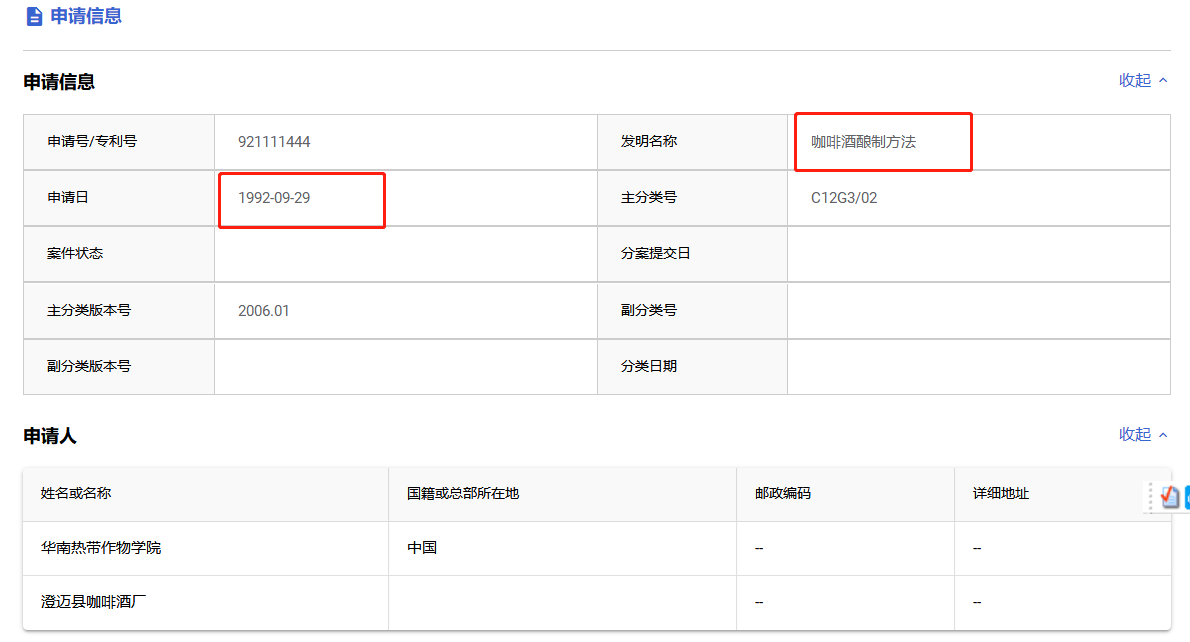This screenshot has height=642, width=1190.
Task: Click applicant name 澄迈县咖啡酒厂
Action: tap(93, 602)
